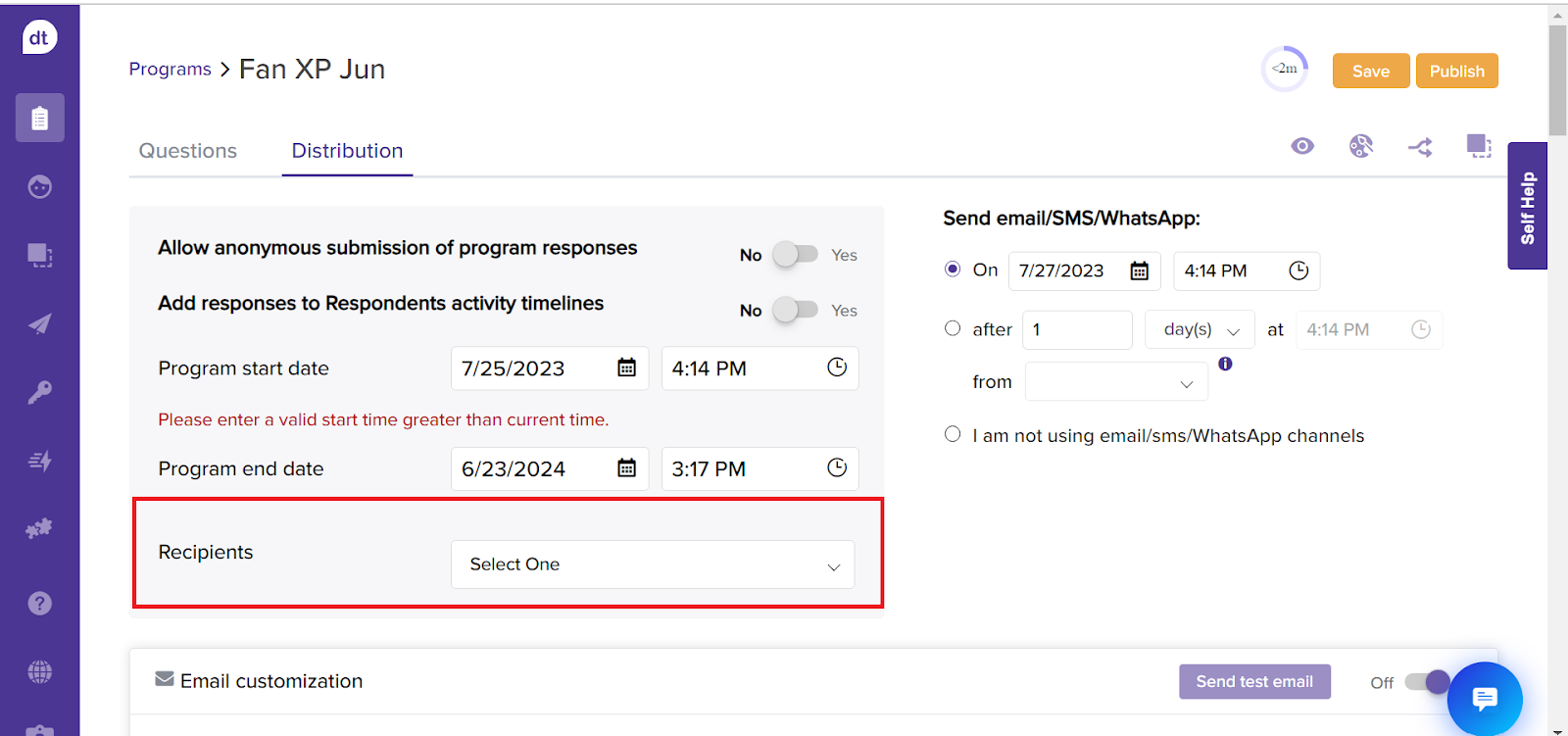Viewport: 1568px width, 736px height.
Task: Expand the Recipients 'Select One' dropdown
Action: click(653, 564)
